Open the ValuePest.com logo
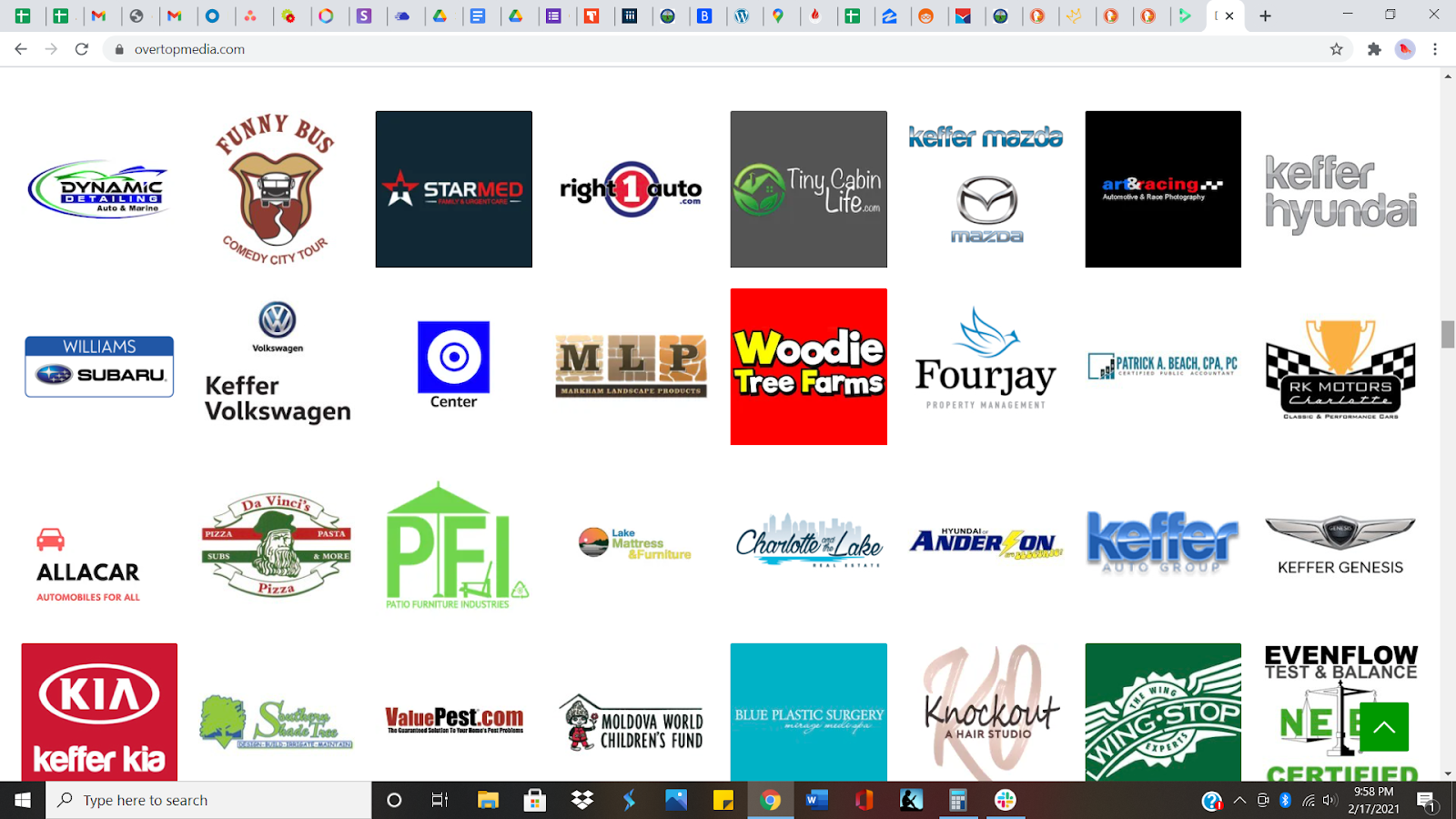Screen dimensions: 1456x819 click(454, 721)
